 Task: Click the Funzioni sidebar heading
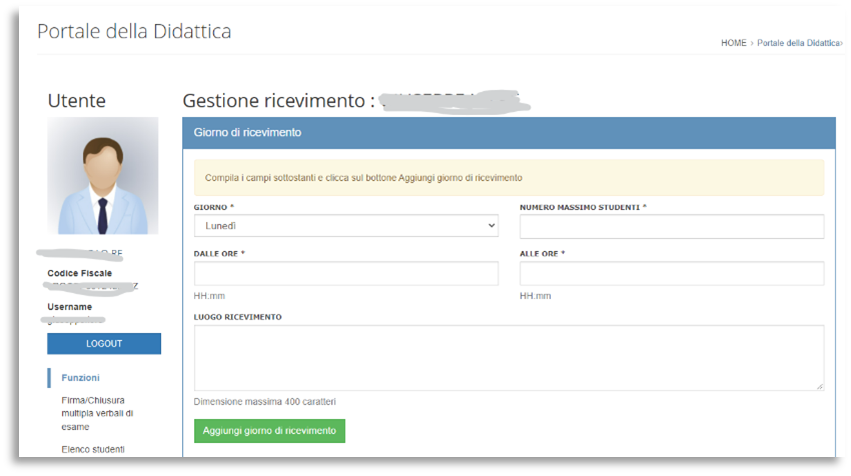[80, 378]
